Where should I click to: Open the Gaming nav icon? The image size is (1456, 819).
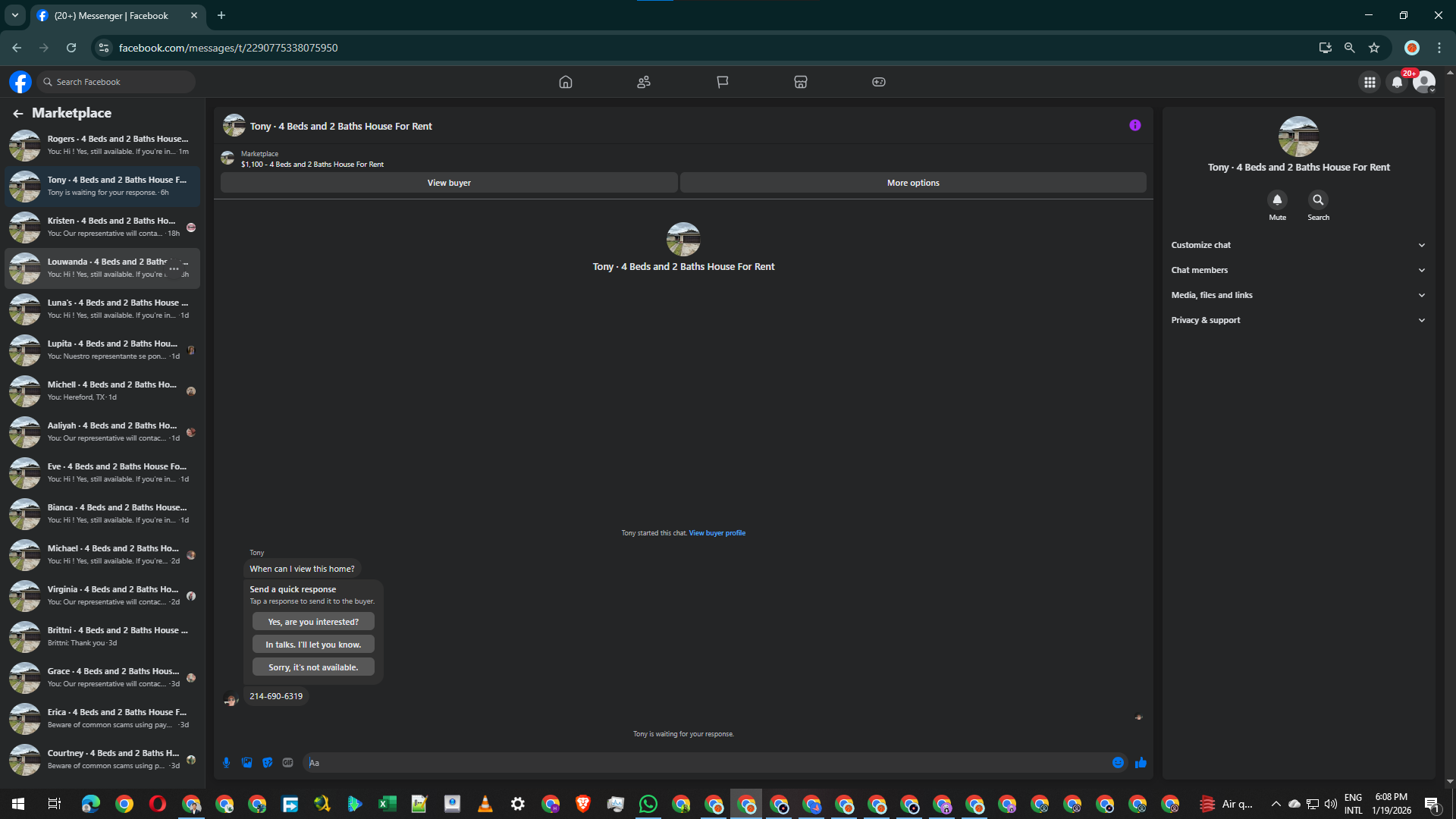pos(878,82)
